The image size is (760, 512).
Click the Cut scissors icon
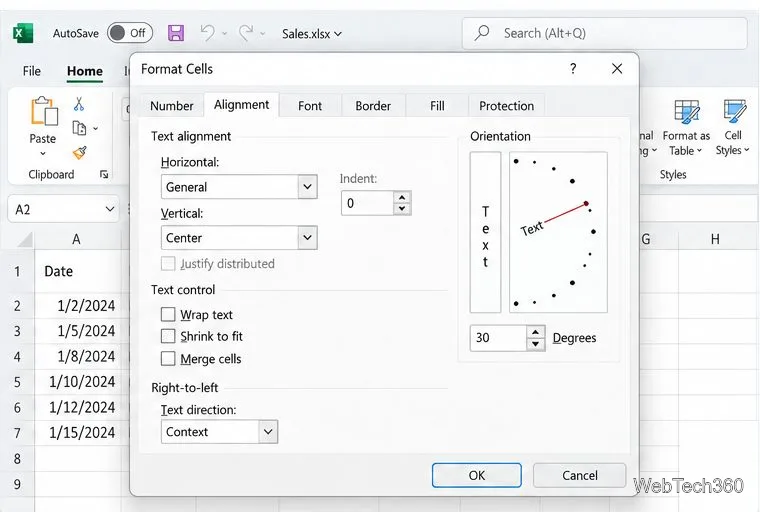(79, 104)
